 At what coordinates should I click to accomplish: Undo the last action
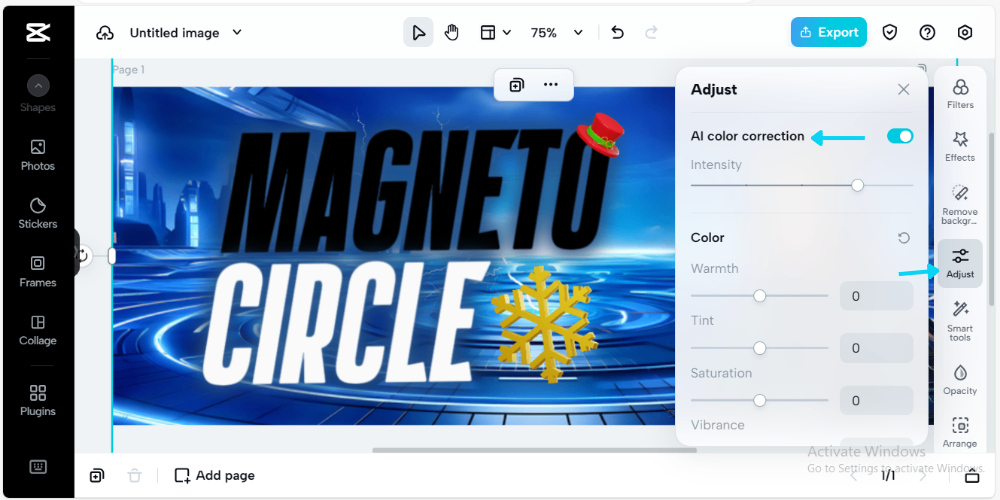pos(617,33)
